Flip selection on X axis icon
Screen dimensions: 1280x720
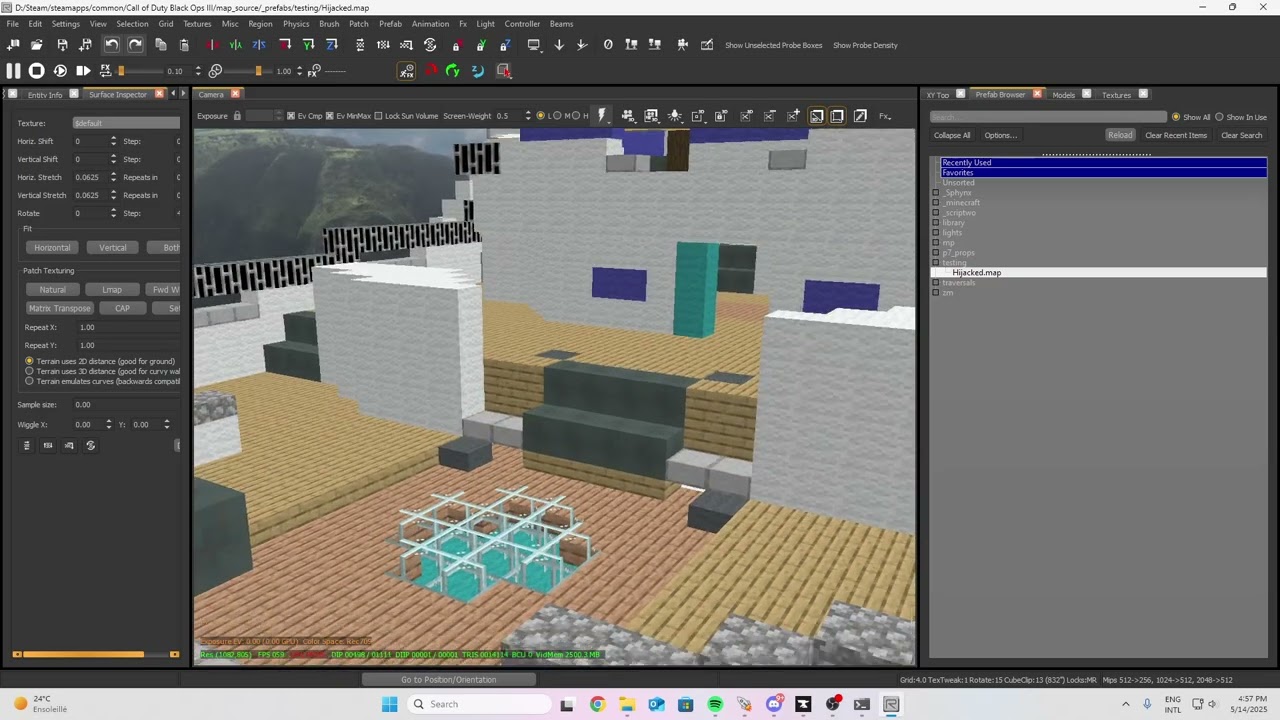point(212,45)
